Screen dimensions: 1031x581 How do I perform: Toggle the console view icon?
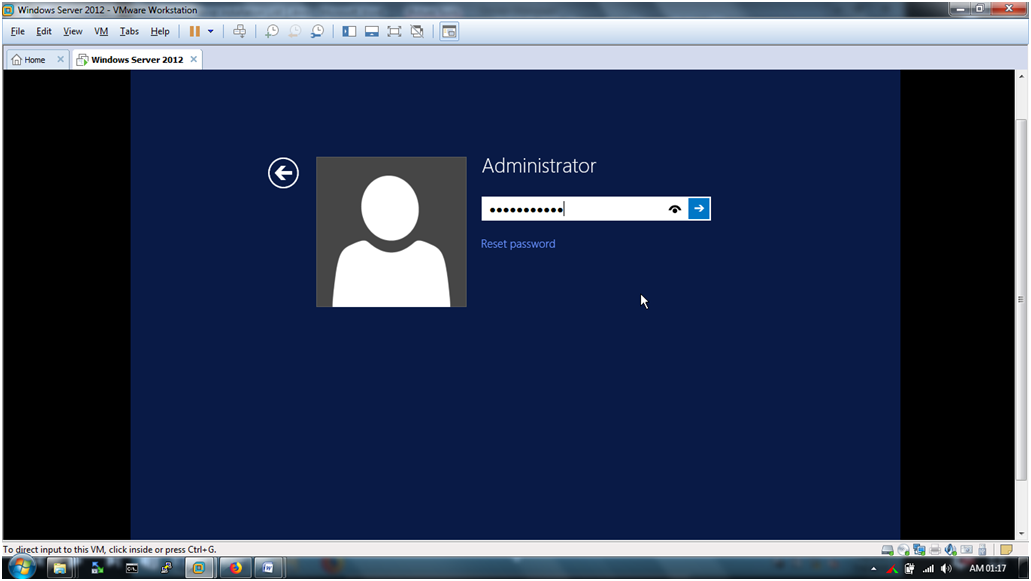[x=449, y=32]
